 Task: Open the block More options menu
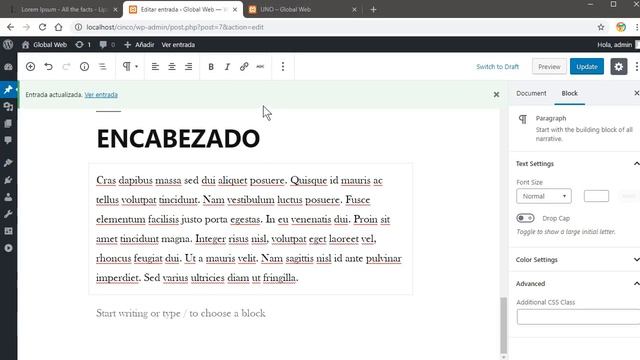(x=283, y=67)
